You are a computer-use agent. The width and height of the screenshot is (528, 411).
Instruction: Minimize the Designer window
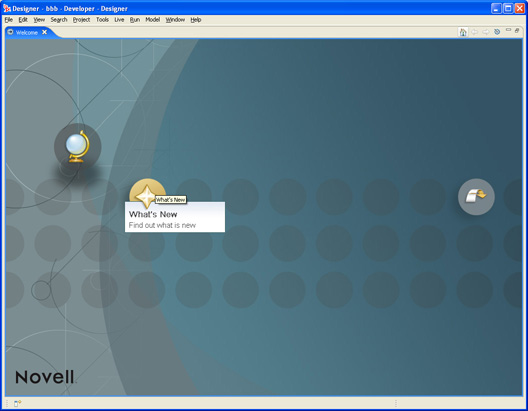pyautogui.click(x=496, y=8)
